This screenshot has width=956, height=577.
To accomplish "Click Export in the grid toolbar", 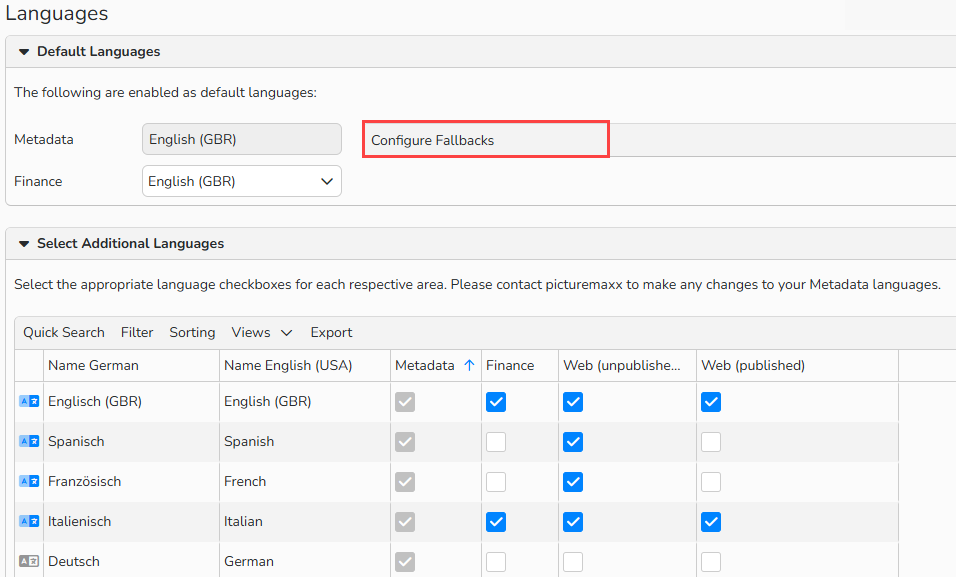I will [x=331, y=332].
